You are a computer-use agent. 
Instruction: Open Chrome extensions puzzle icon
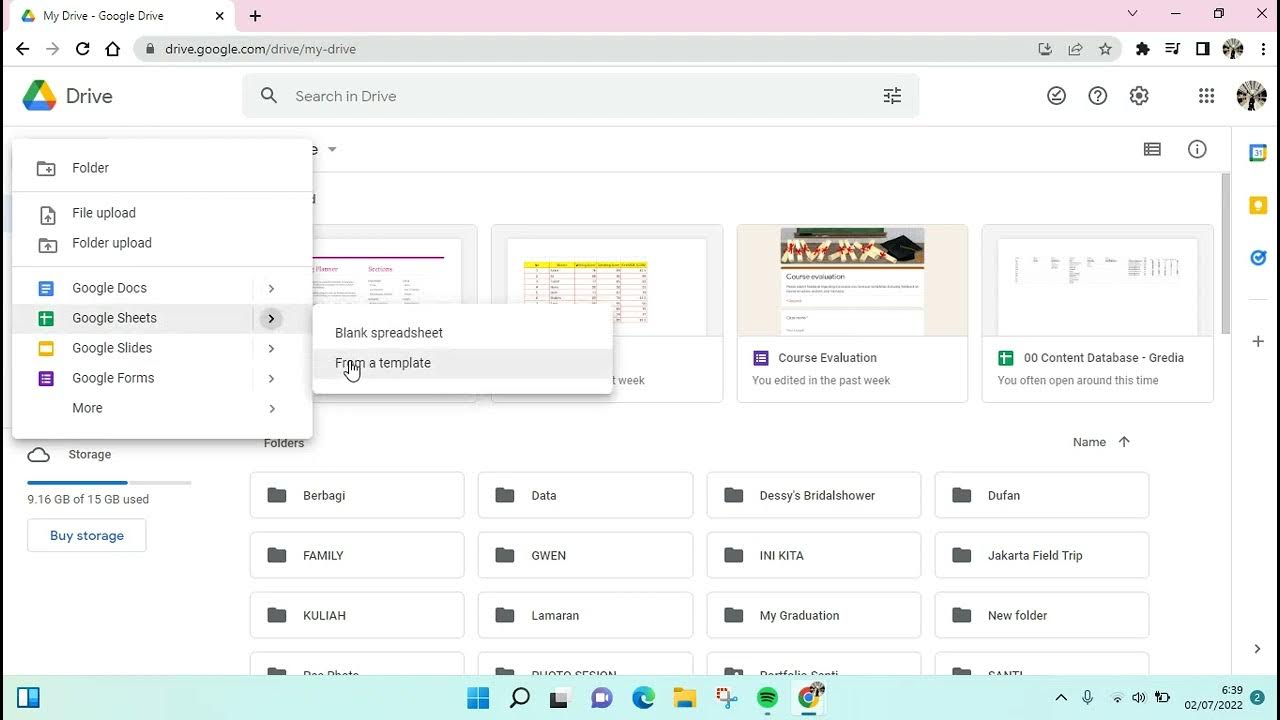click(1142, 48)
